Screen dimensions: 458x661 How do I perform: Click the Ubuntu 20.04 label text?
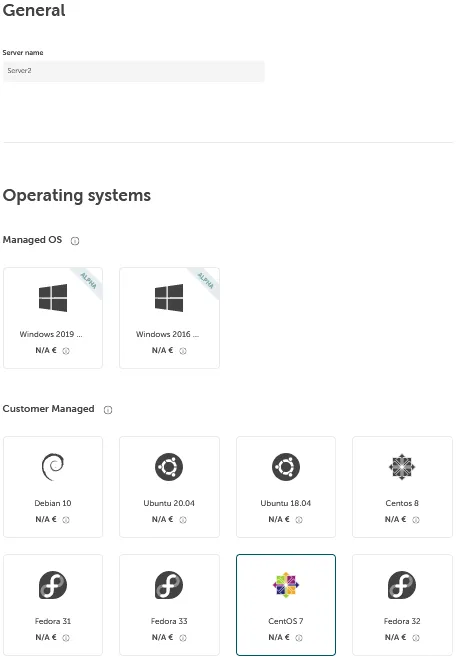(x=169, y=503)
